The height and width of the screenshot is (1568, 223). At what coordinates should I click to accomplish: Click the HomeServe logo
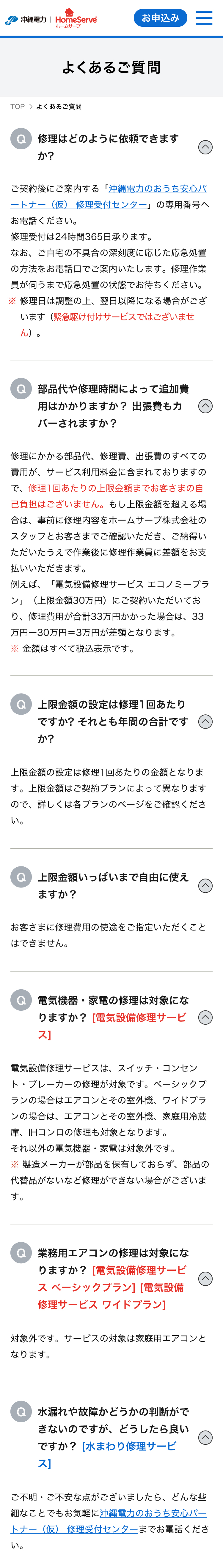pyautogui.click(x=76, y=19)
